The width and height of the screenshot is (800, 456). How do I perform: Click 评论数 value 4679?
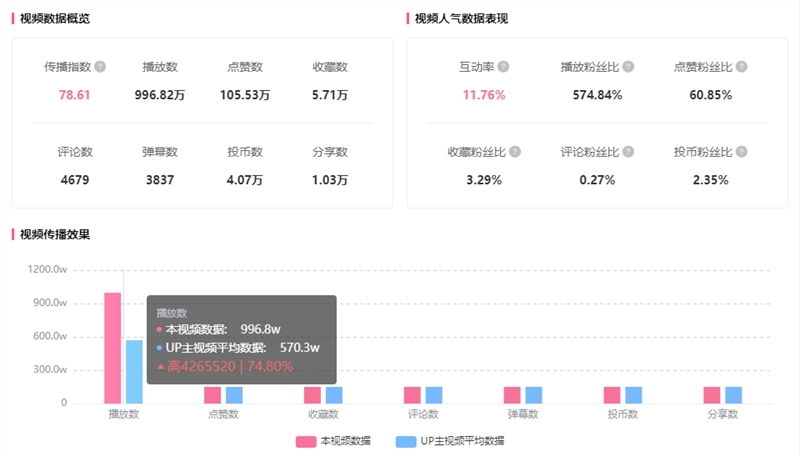pos(74,180)
